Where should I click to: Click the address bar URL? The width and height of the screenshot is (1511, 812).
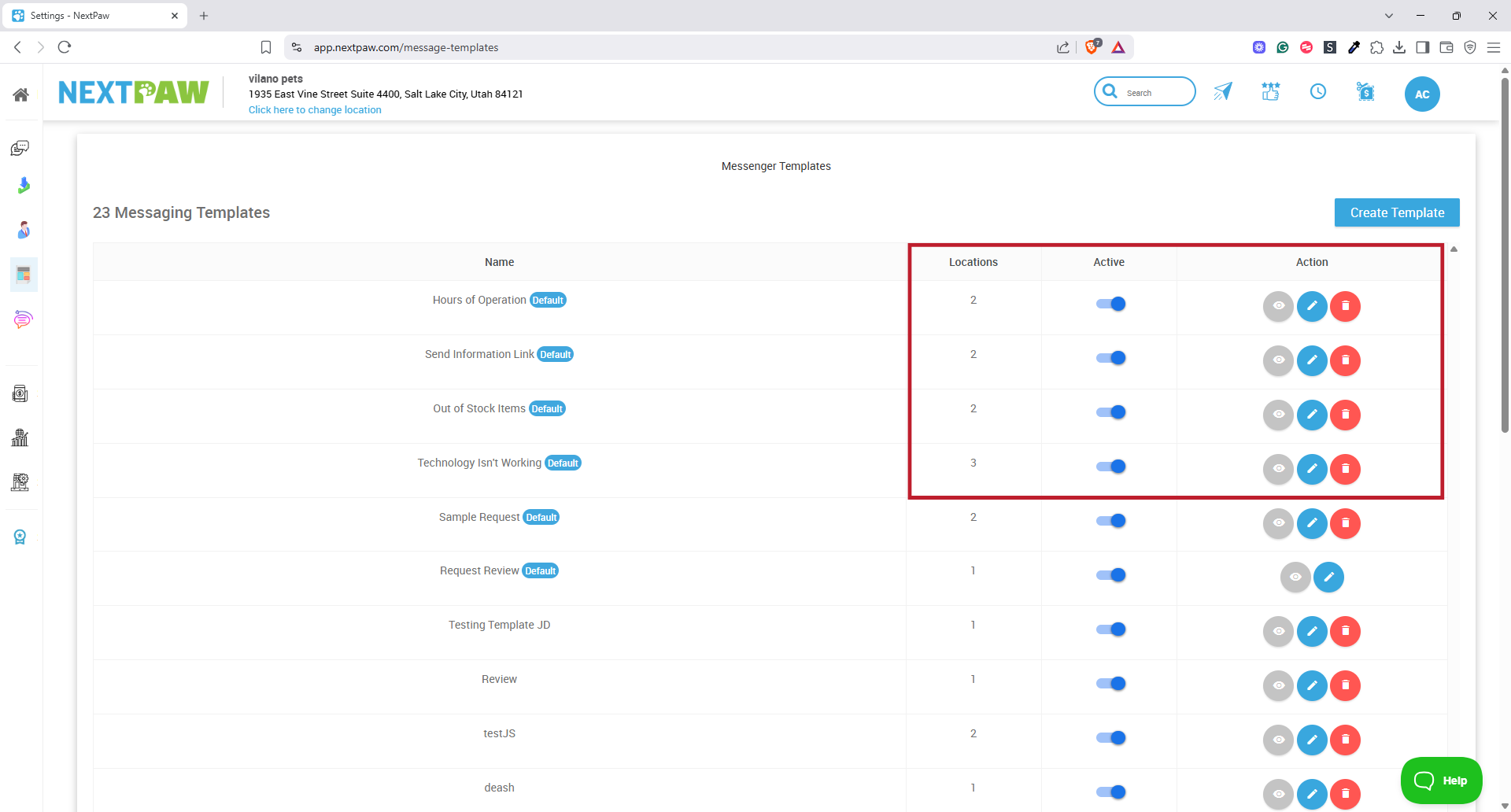click(406, 47)
